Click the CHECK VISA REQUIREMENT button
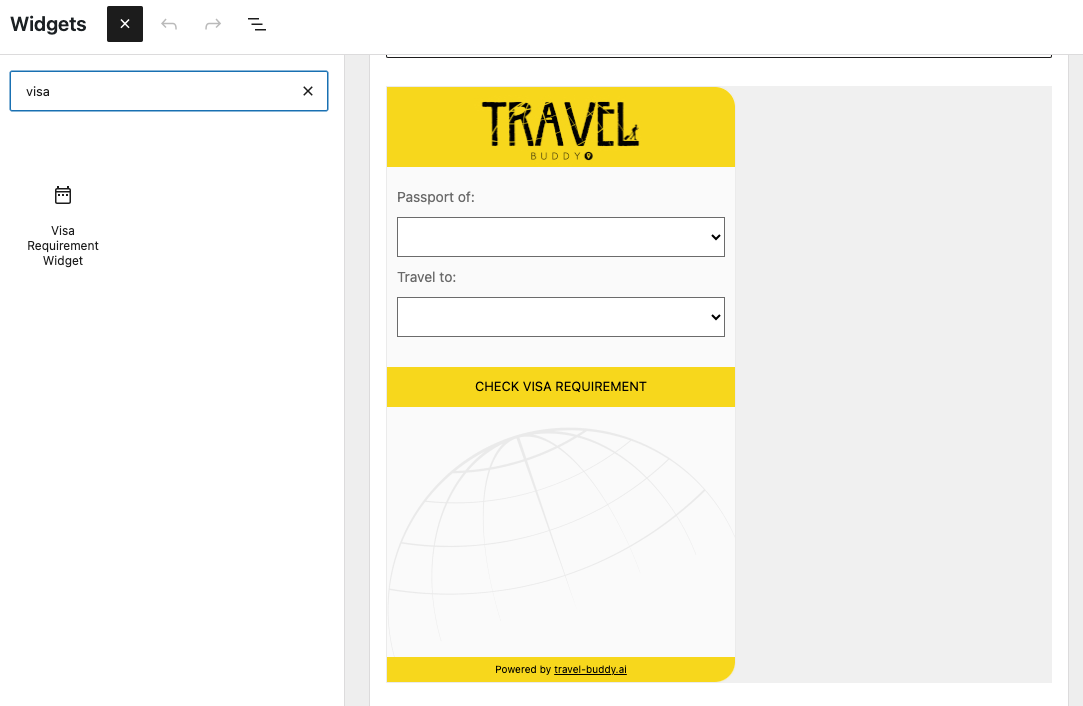 point(561,387)
